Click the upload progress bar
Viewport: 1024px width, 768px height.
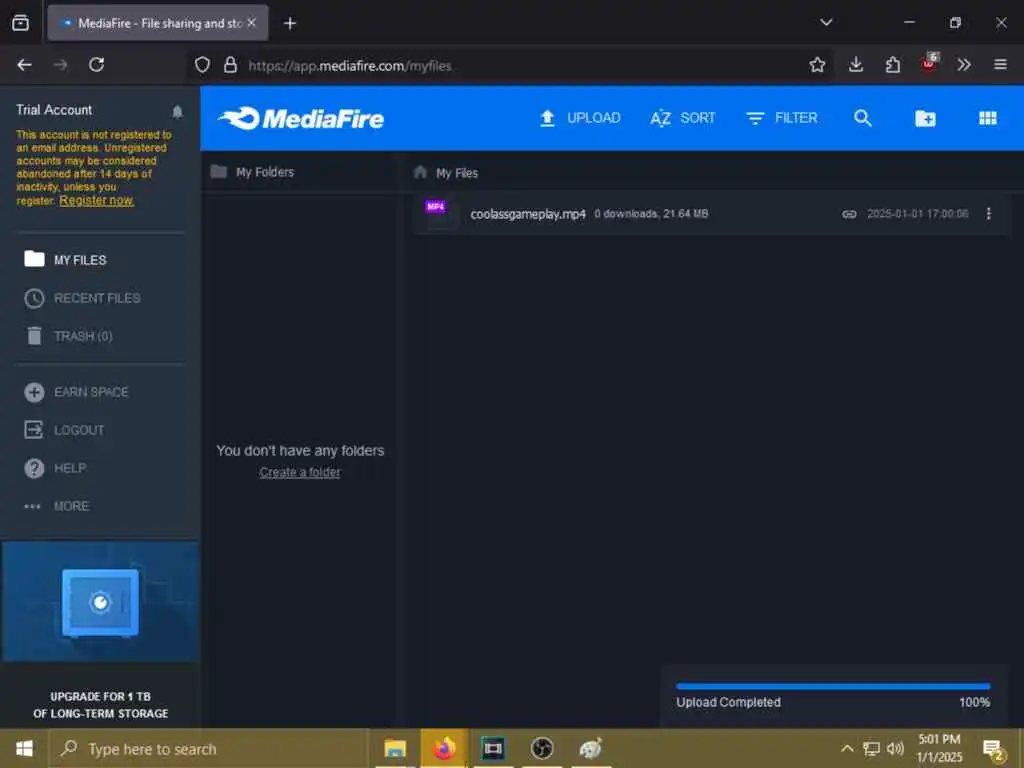[x=833, y=686]
